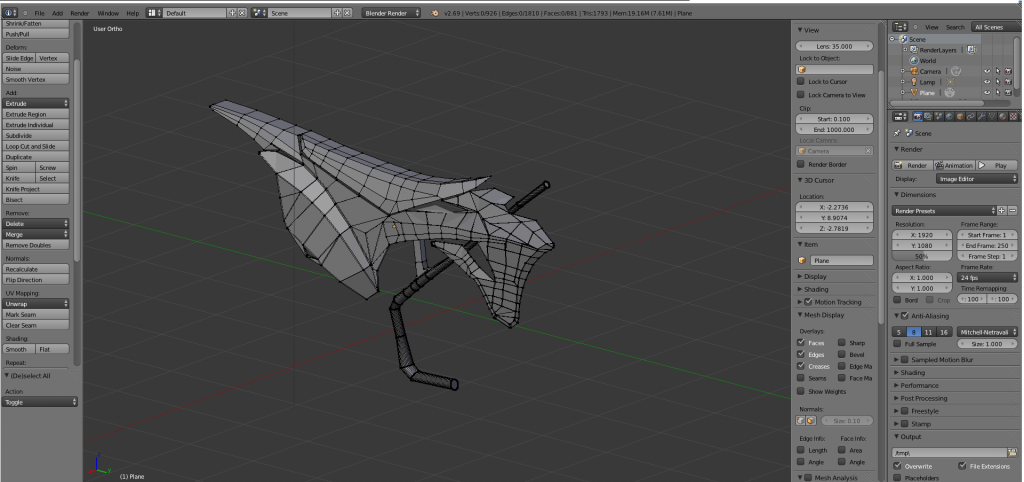Open the Object properties tab icon
This screenshot has height=482, width=1024.
[960, 116]
